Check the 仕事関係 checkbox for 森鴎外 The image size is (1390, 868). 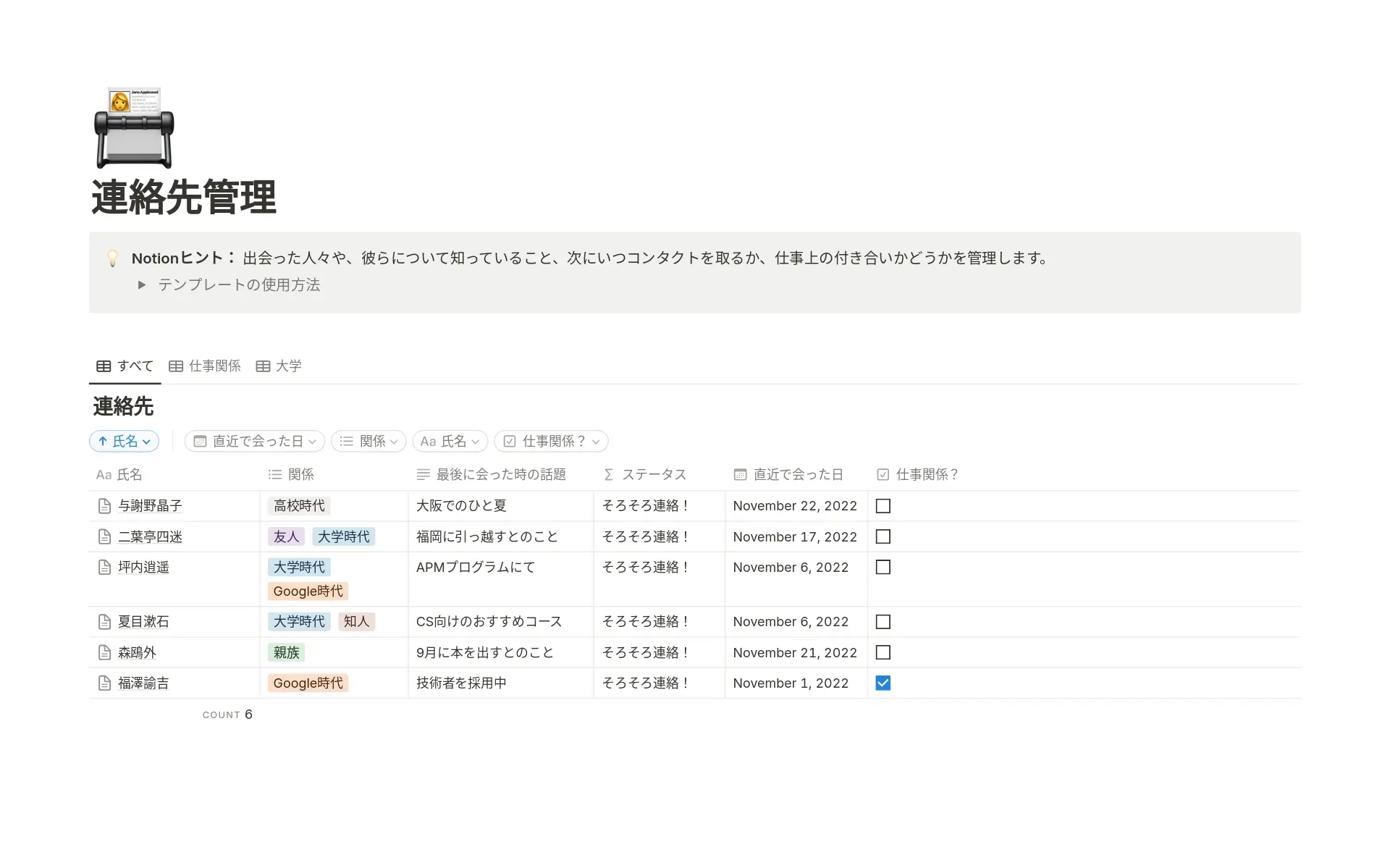click(883, 652)
